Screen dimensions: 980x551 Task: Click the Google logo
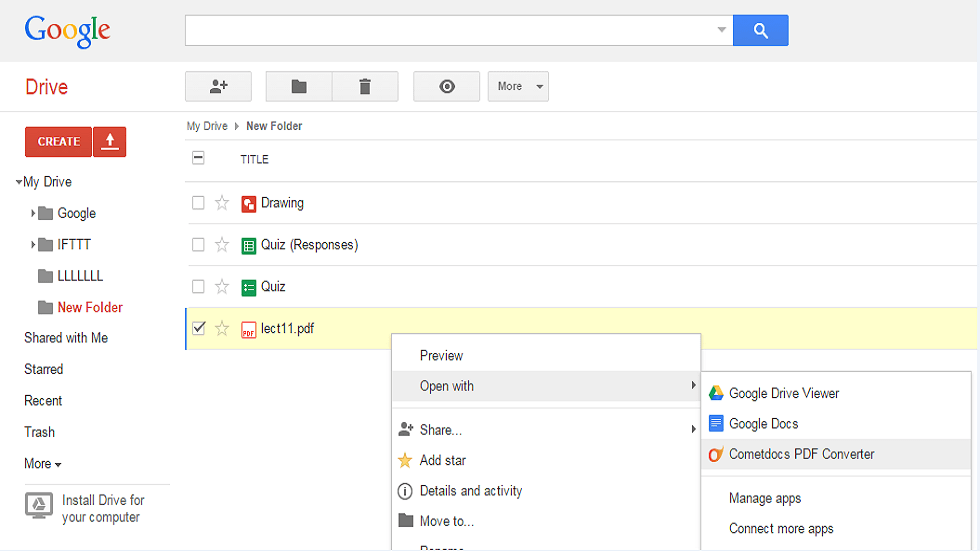pyautogui.click(x=68, y=31)
